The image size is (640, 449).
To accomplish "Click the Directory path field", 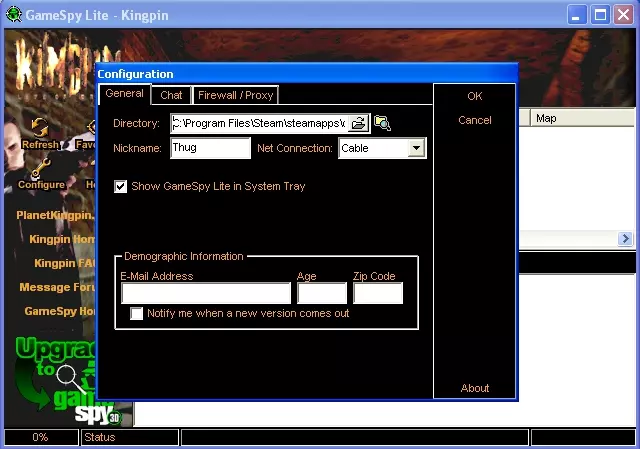I will tap(259, 123).
